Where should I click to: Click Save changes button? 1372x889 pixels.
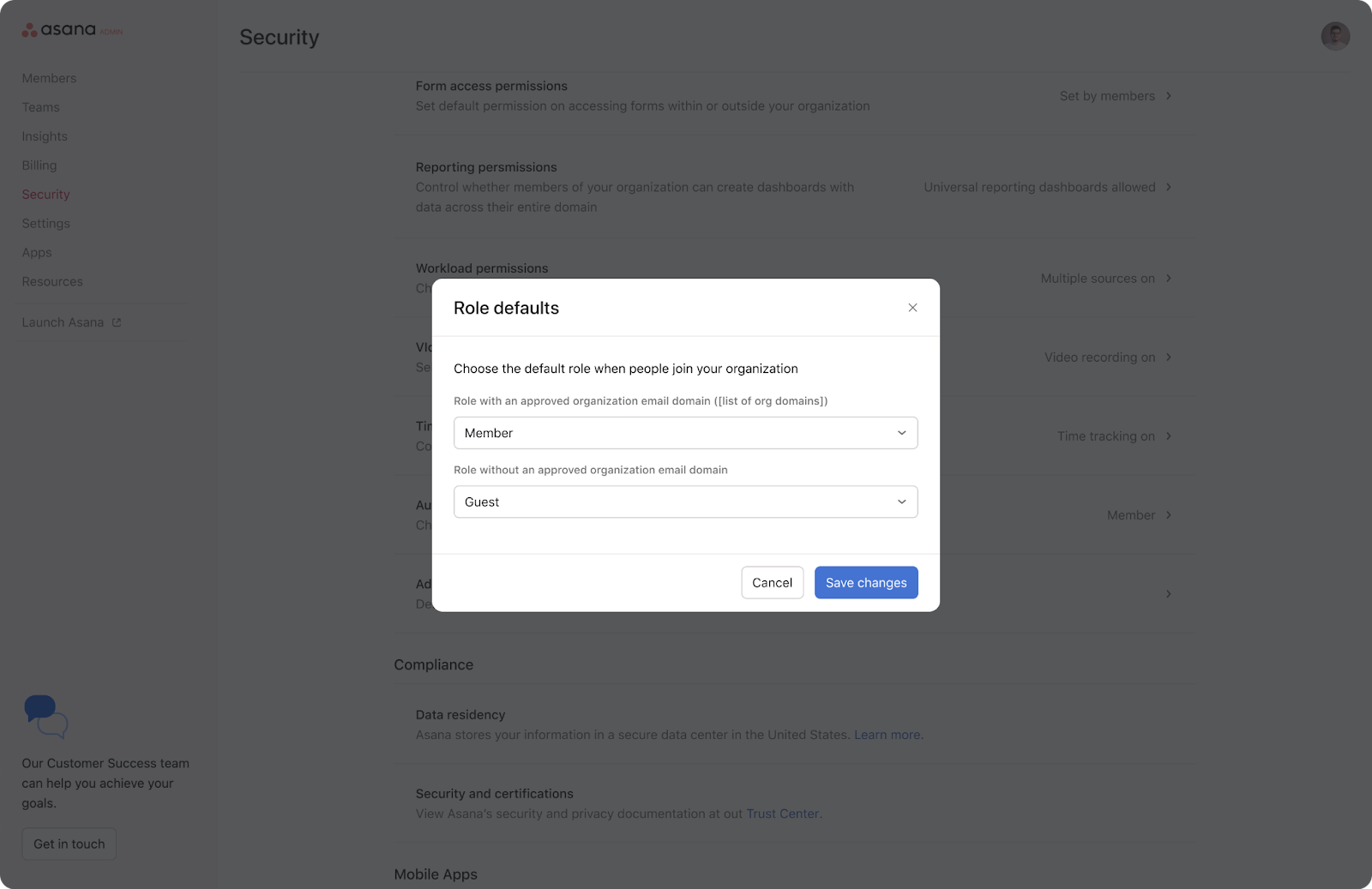(865, 583)
